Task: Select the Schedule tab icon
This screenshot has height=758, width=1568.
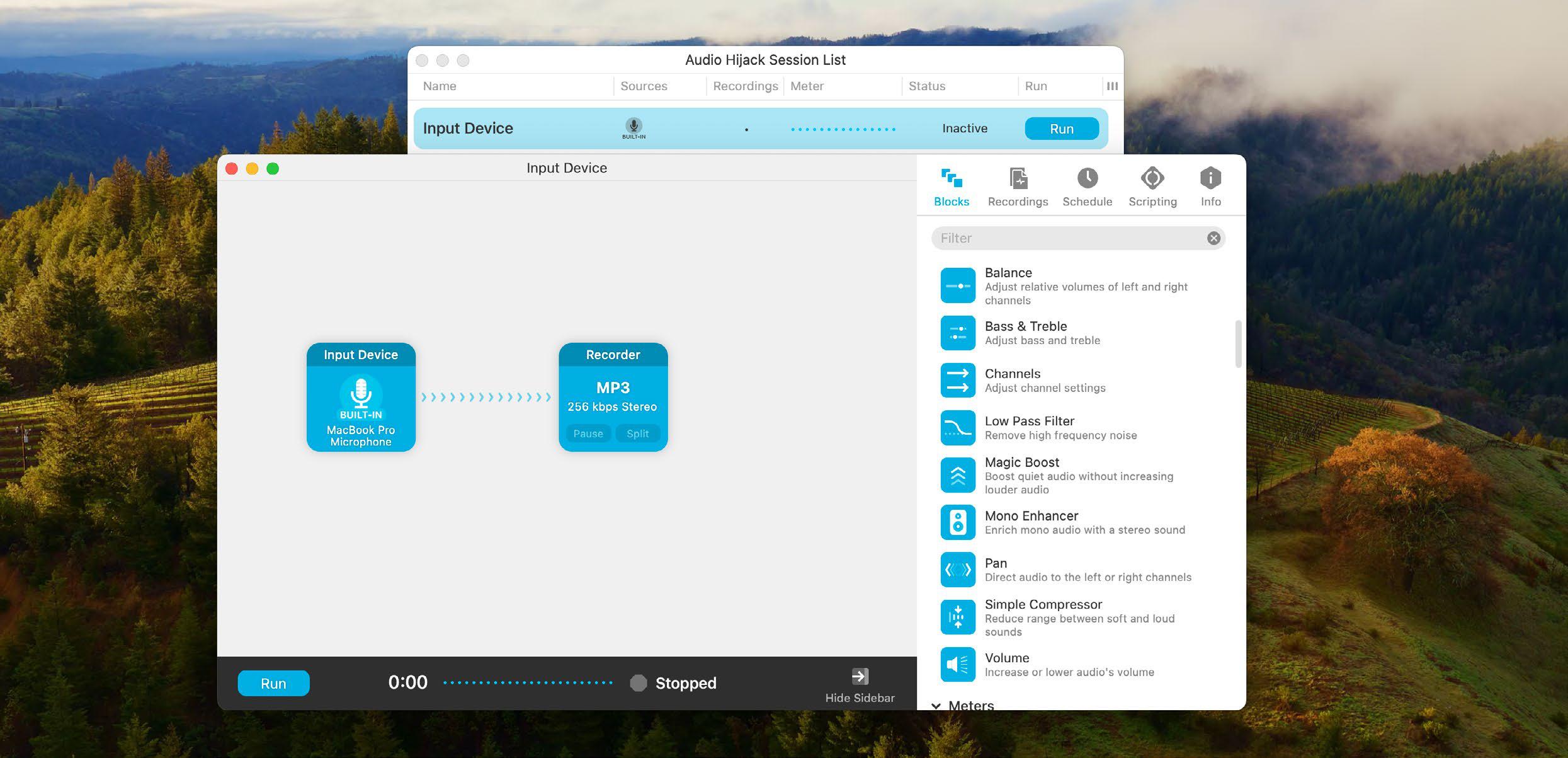Action: coord(1087,177)
